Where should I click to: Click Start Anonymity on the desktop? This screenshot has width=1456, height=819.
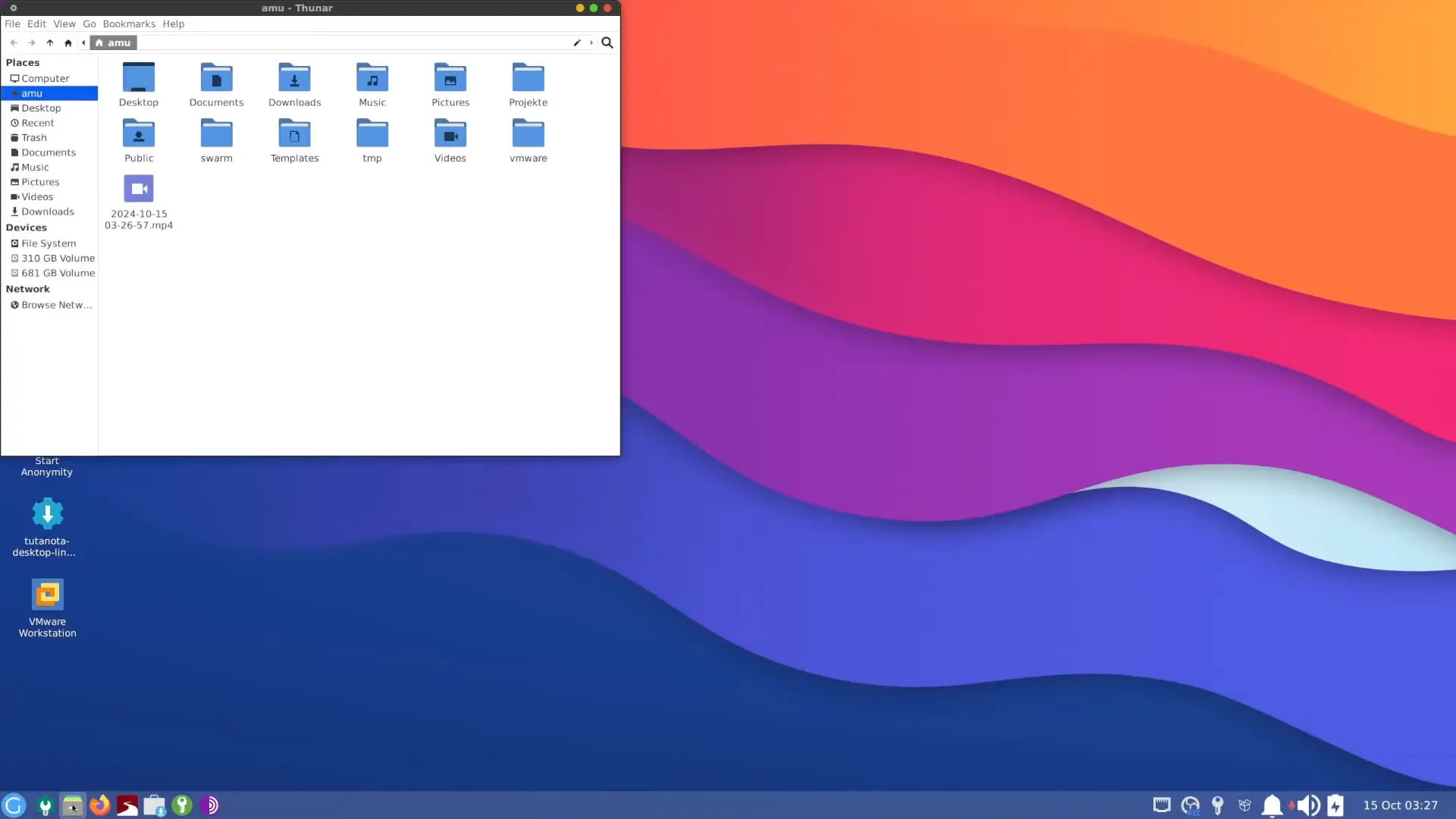tap(46, 466)
